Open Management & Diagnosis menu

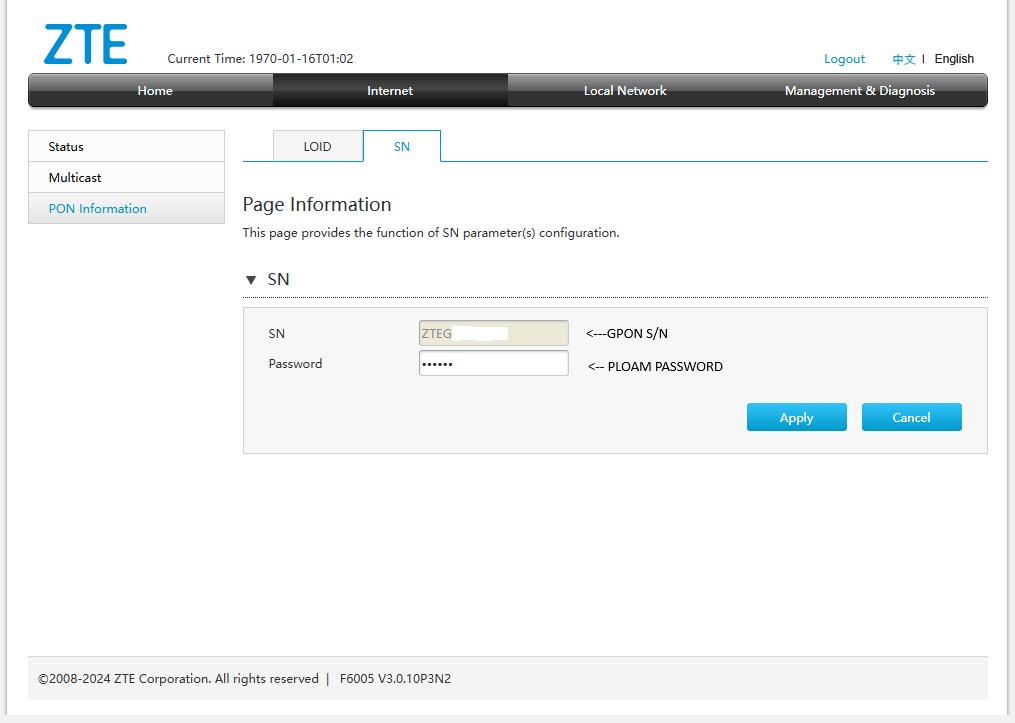click(x=860, y=91)
